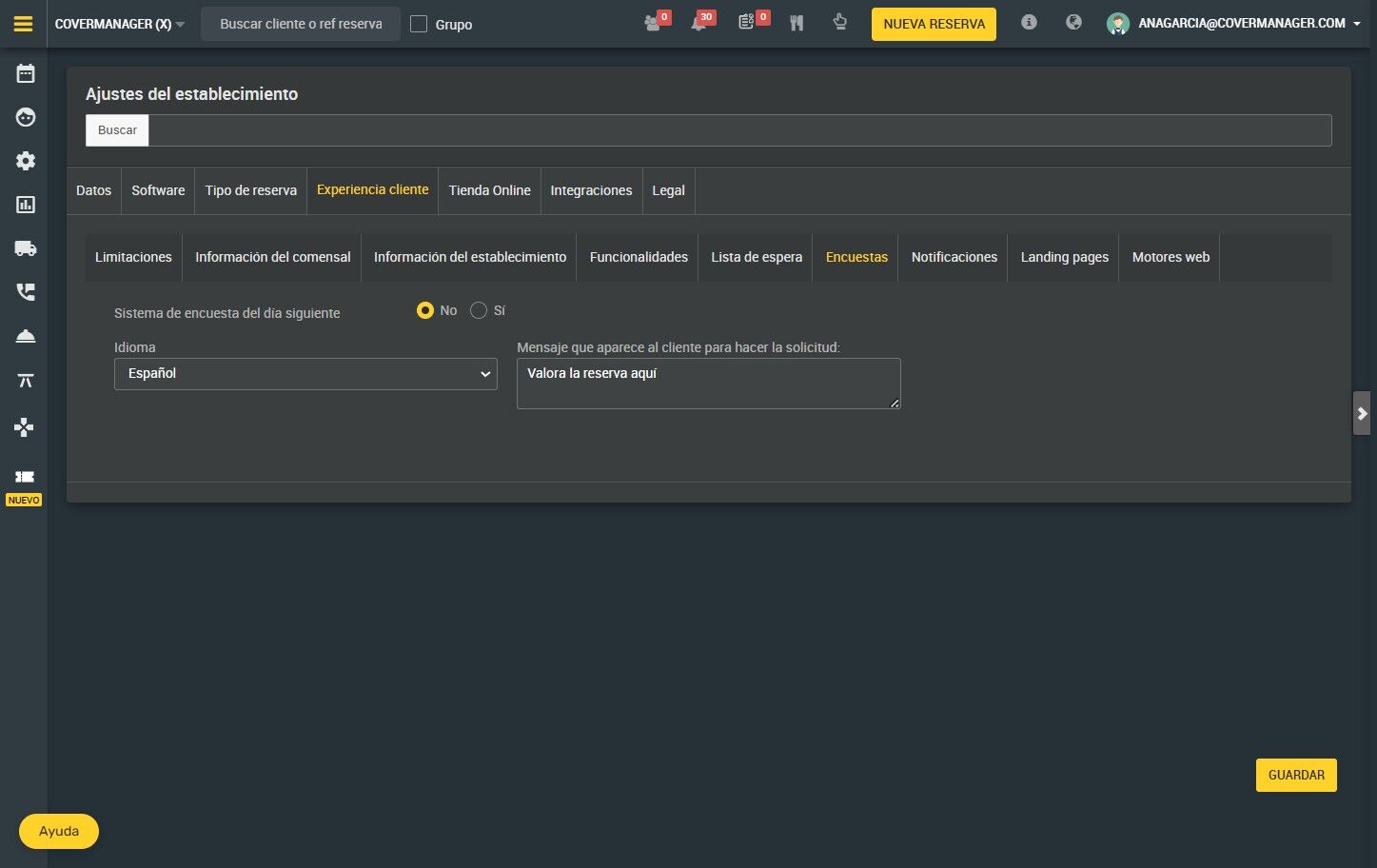
Task: Toggle the Grupo checkbox
Action: 419,24
